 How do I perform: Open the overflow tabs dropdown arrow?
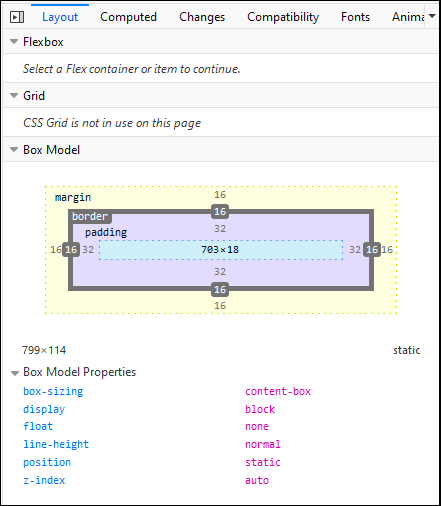432,16
